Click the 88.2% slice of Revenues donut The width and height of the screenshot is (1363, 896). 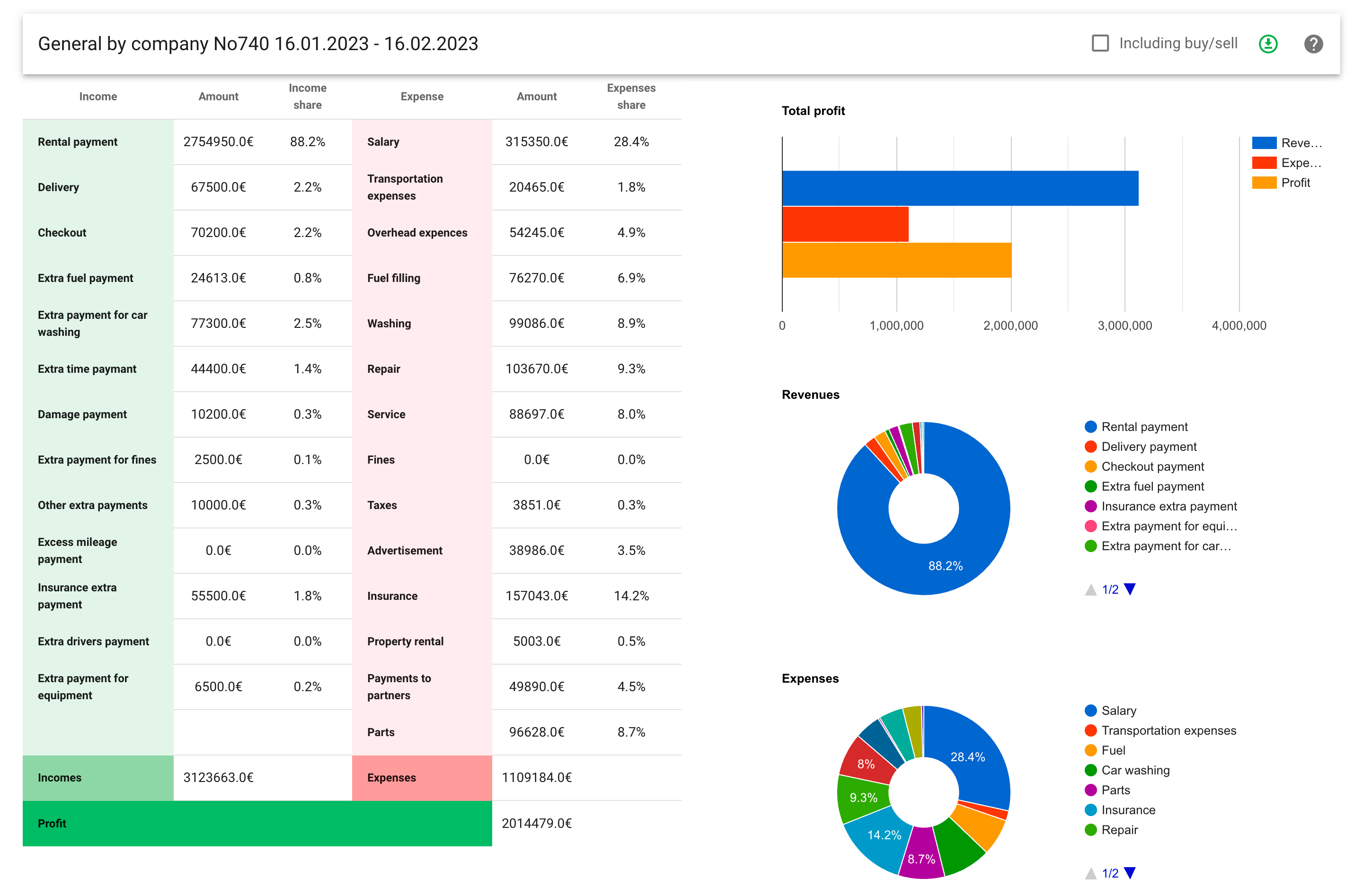tap(945, 566)
